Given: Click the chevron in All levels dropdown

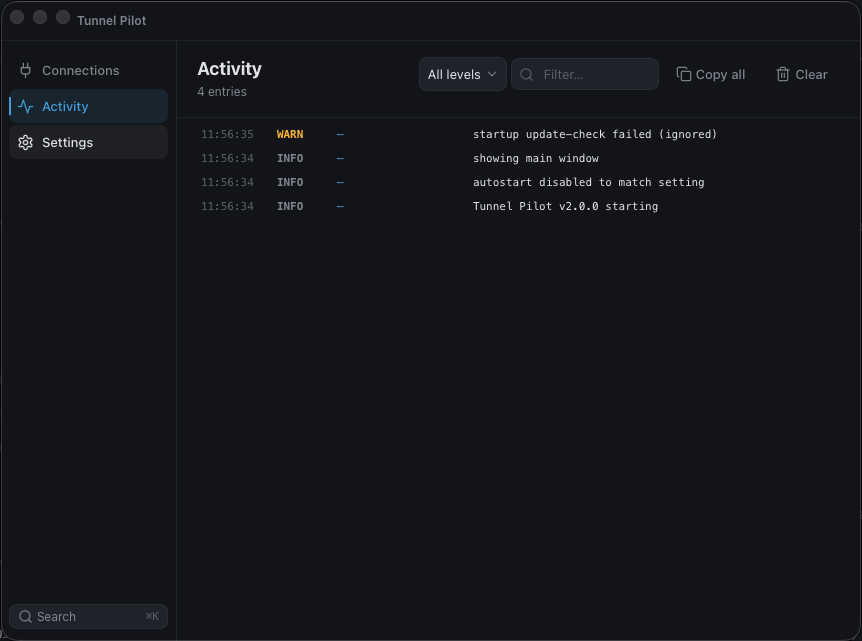Looking at the screenshot, I should point(492,74).
